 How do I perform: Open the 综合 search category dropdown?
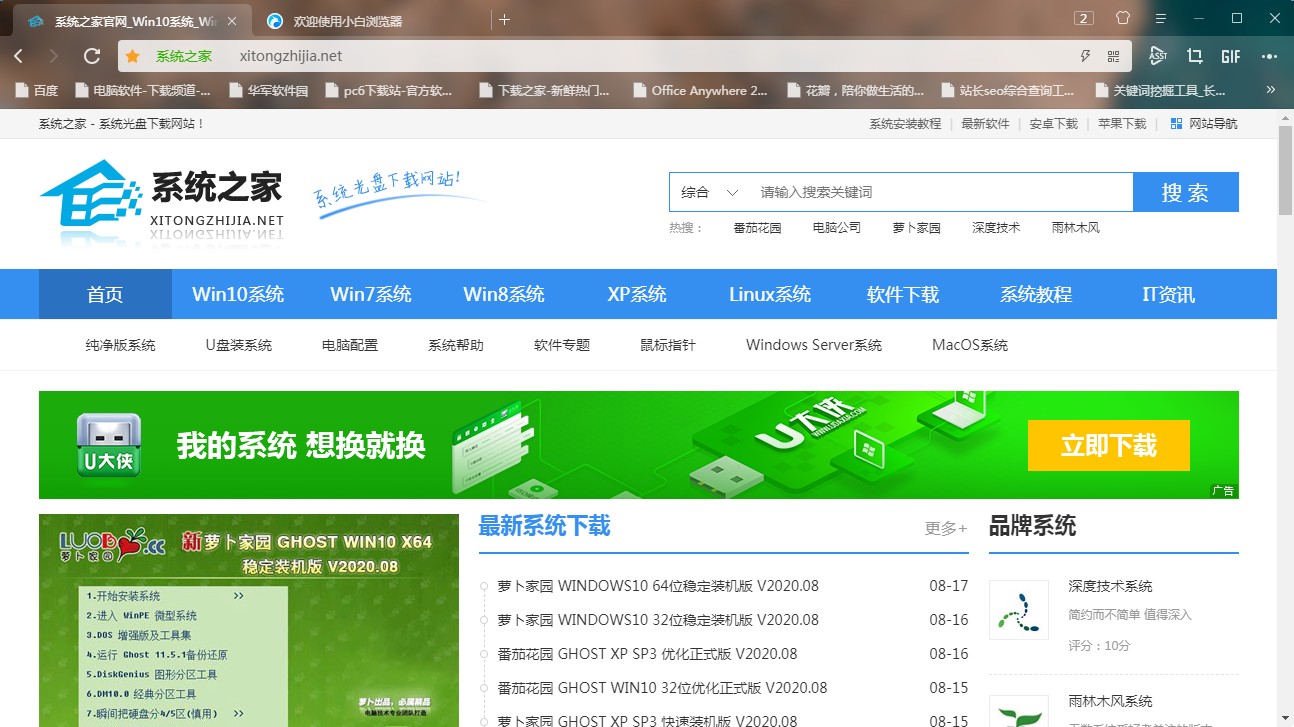[x=707, y=191]
